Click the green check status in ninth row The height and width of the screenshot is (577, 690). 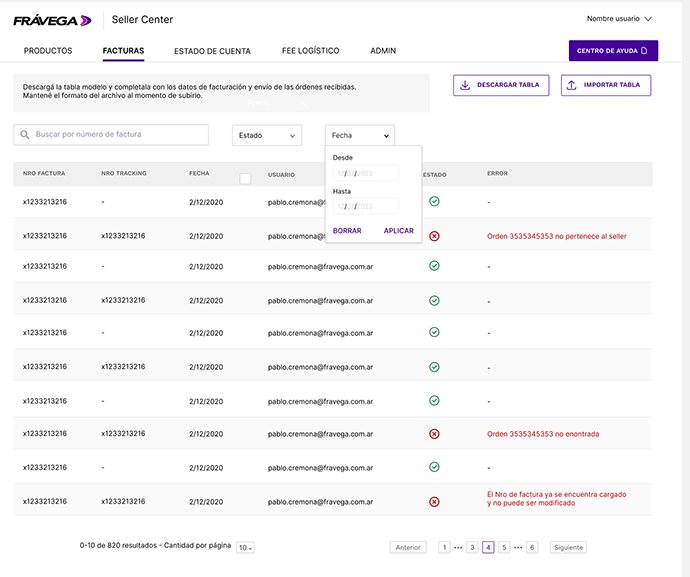[434, 467]
